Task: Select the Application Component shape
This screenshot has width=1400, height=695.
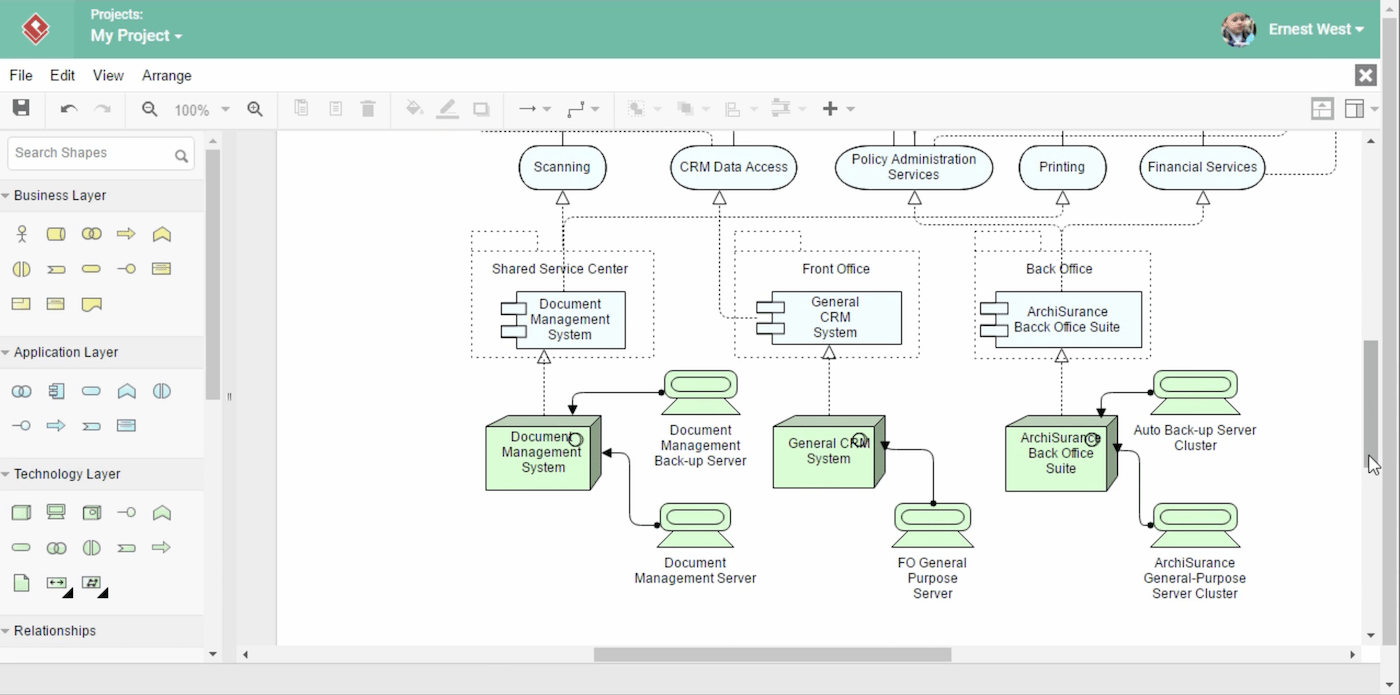Action: [x=56, y=391]
